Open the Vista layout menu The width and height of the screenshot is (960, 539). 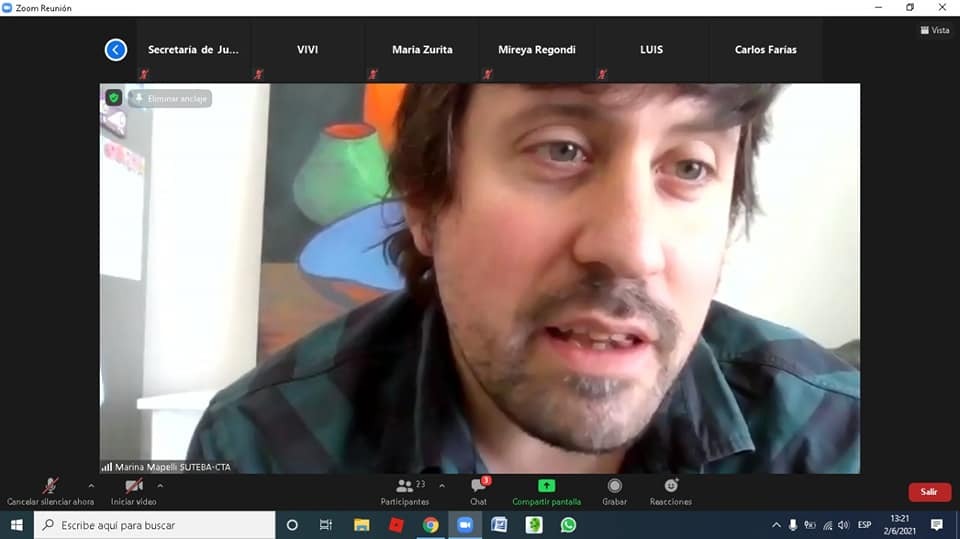(934, 30)
